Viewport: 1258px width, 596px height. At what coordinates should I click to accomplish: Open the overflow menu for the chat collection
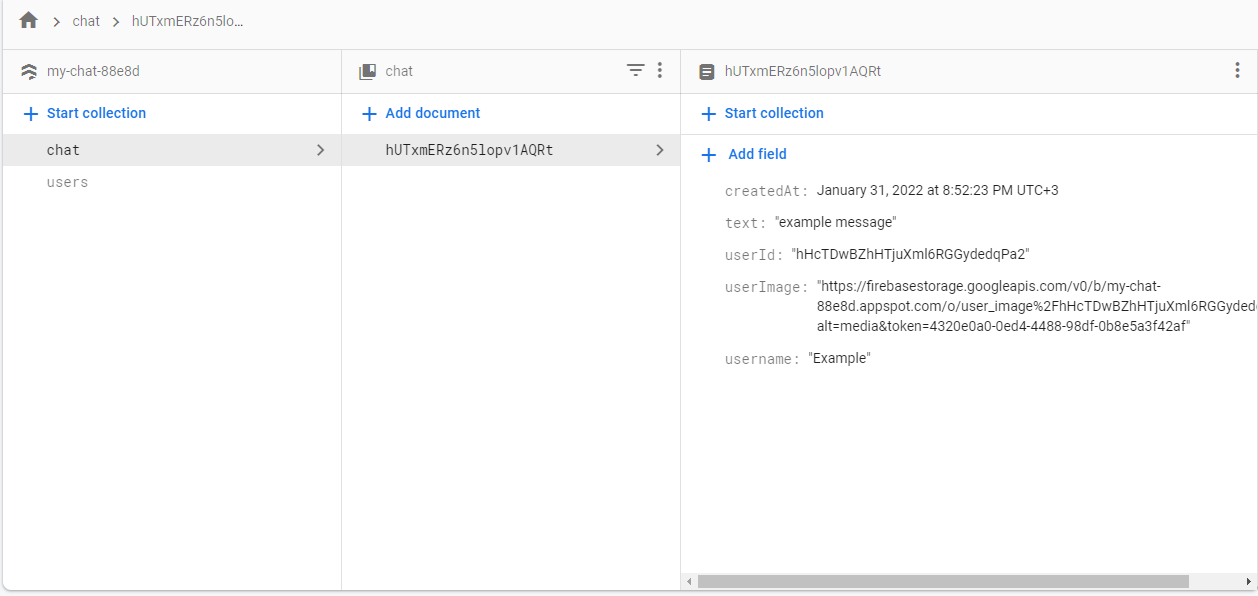[659, 70]
